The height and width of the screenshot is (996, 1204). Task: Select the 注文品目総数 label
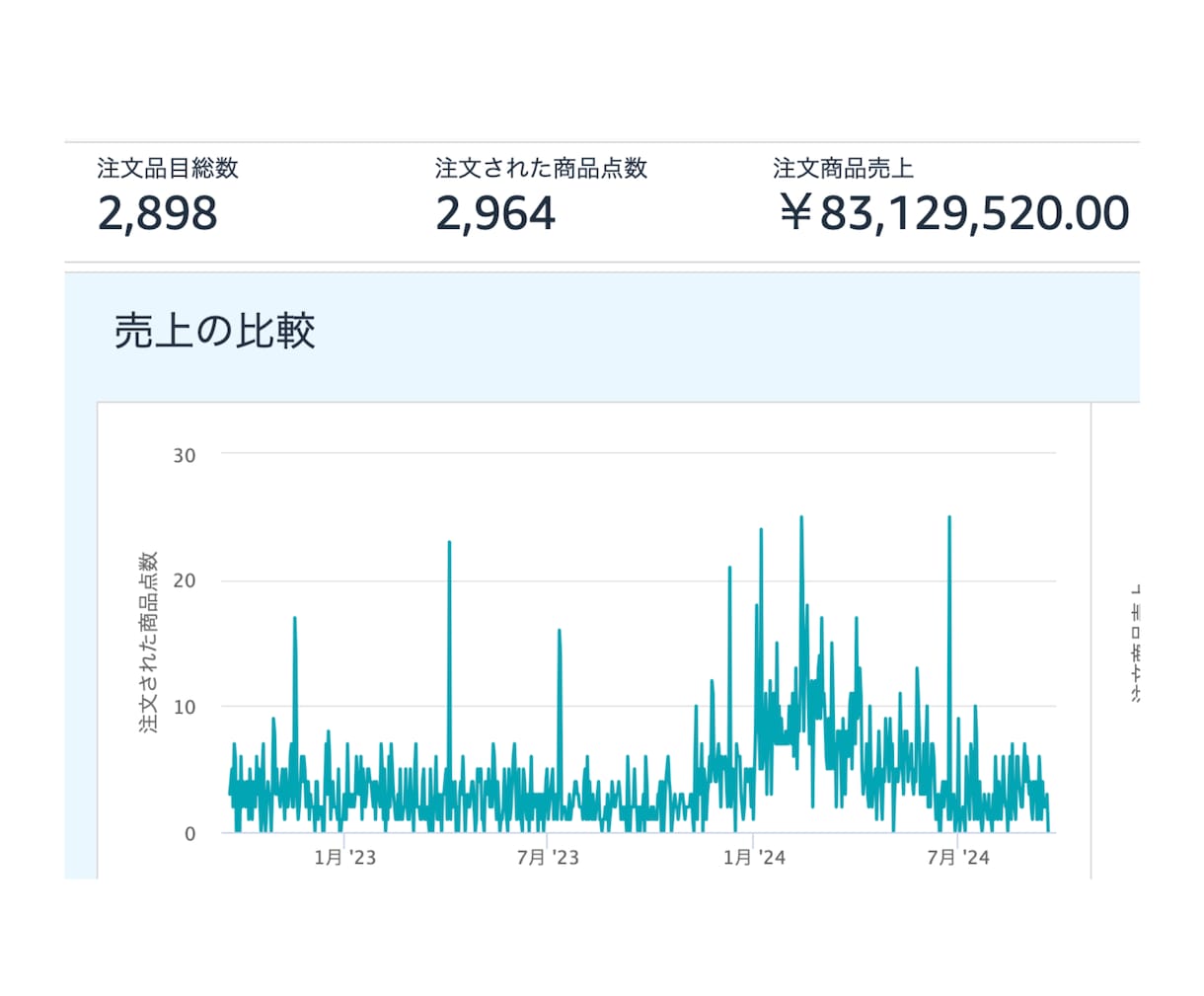tap(168, 168)
